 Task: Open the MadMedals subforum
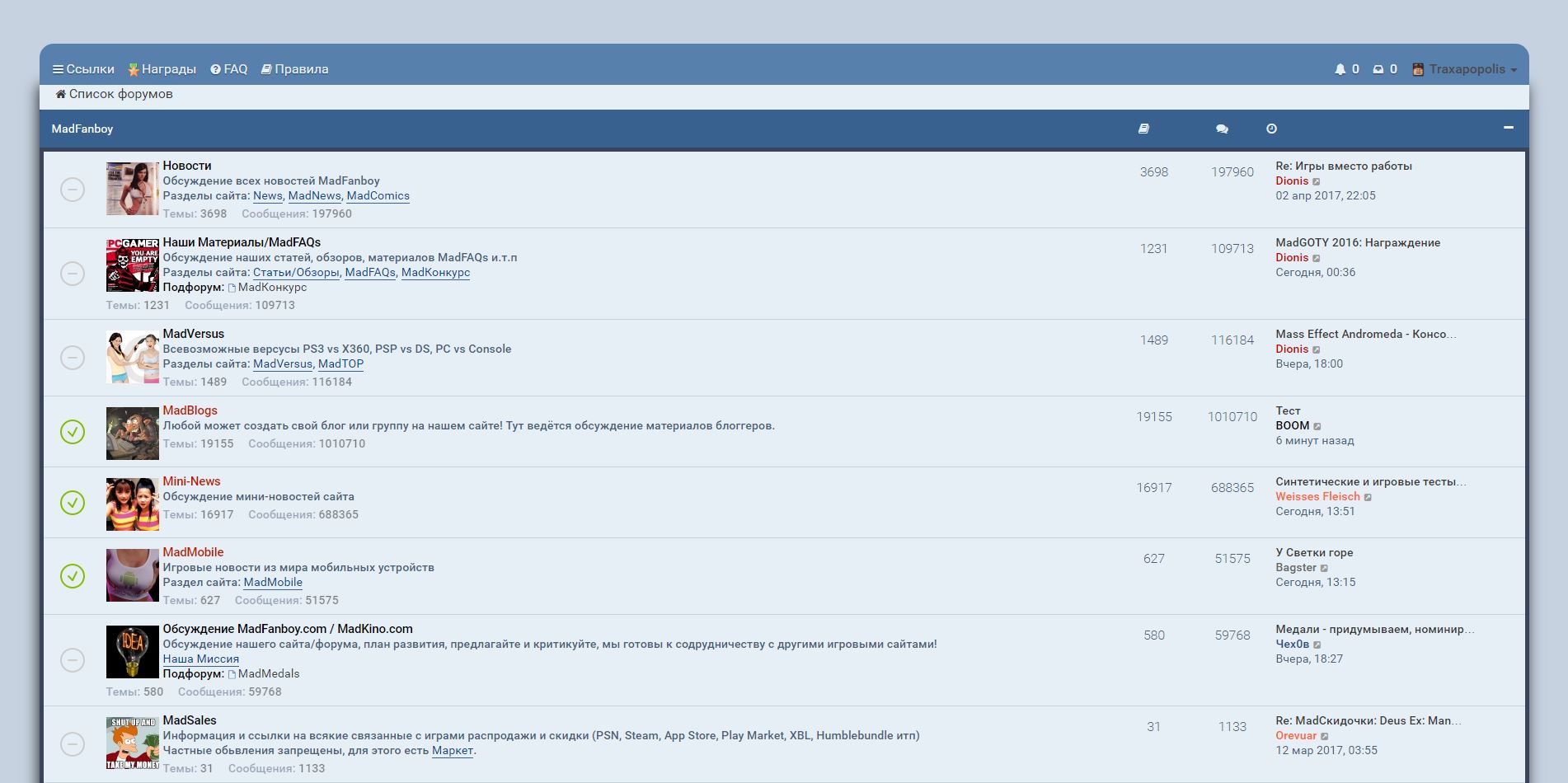pyautogui.click(x=269, y=674)
